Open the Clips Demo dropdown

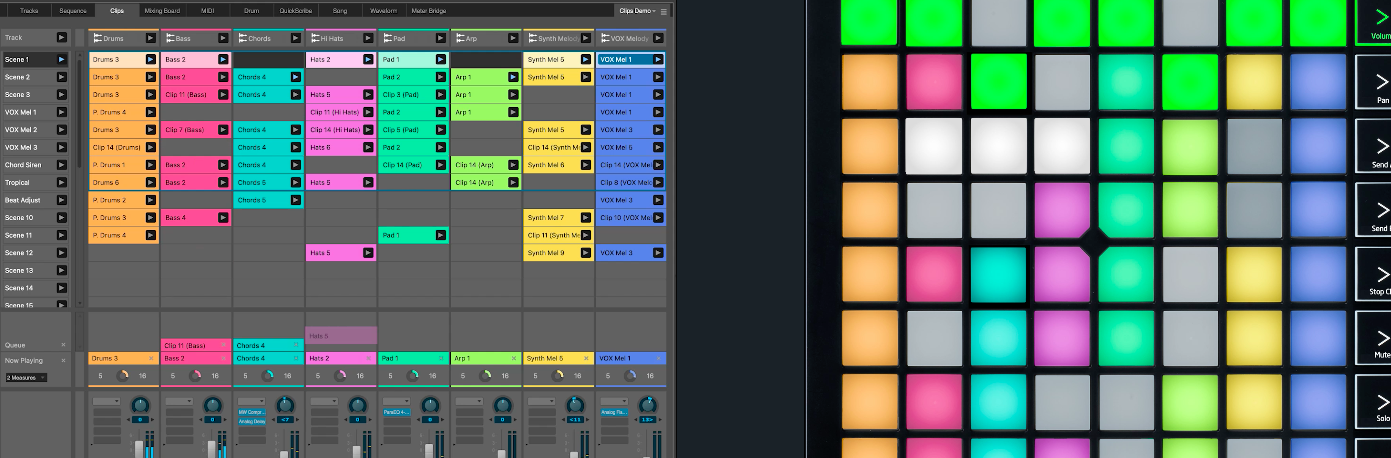click(637, 11)
